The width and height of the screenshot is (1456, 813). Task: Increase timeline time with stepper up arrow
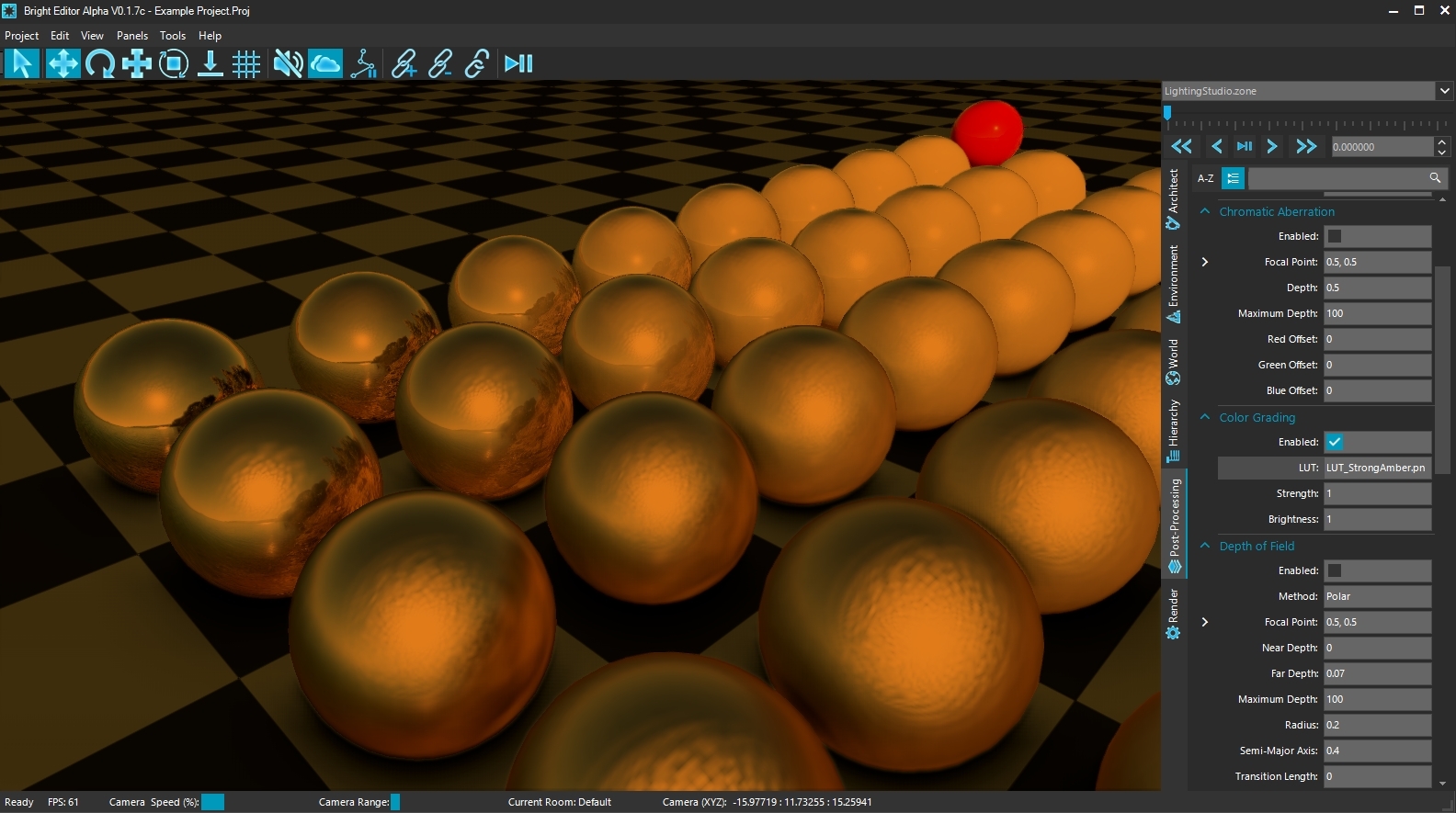coord(1442,141)
